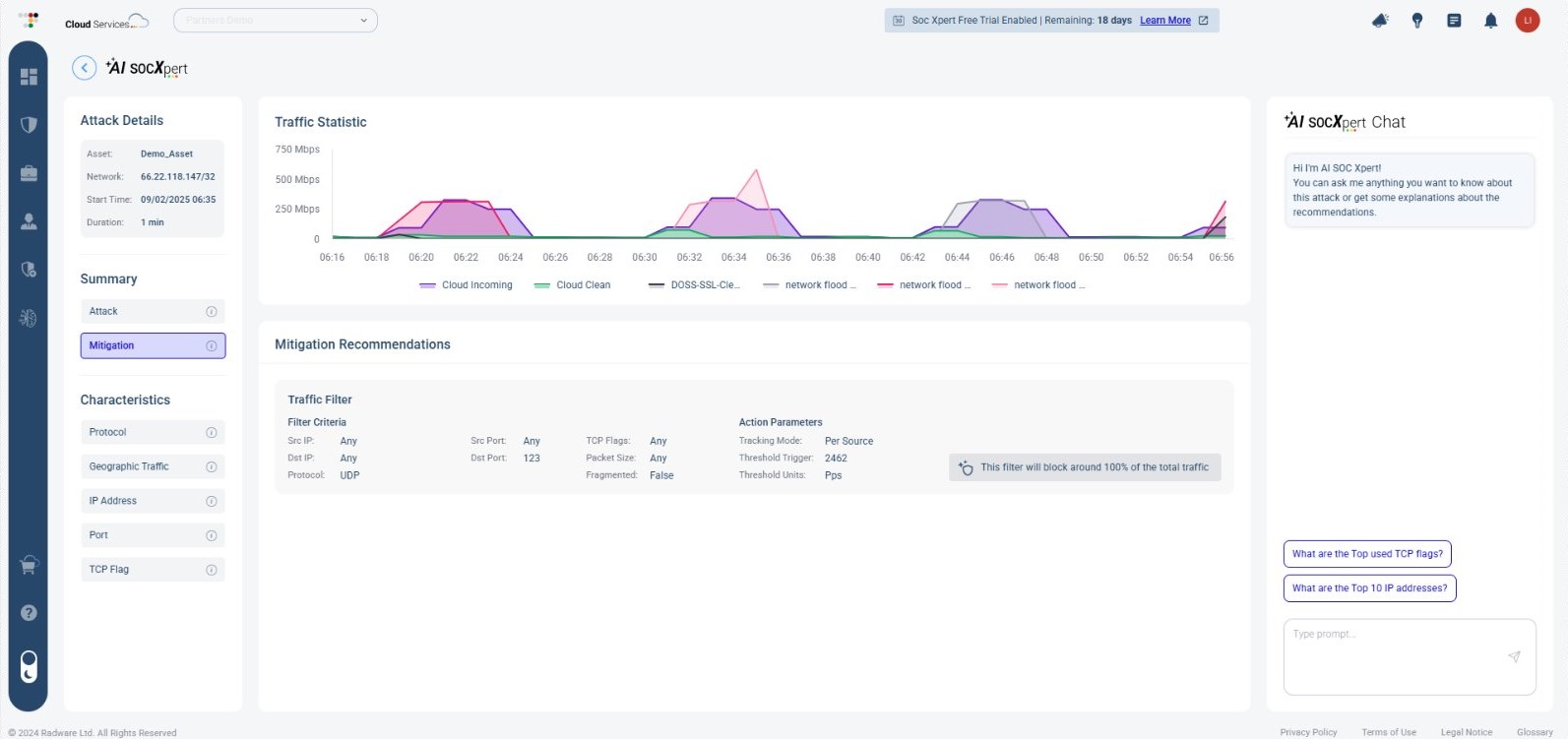This screenshot has height=739, width=1568.
Task: Select the Attack summary item
Action: 153,311
